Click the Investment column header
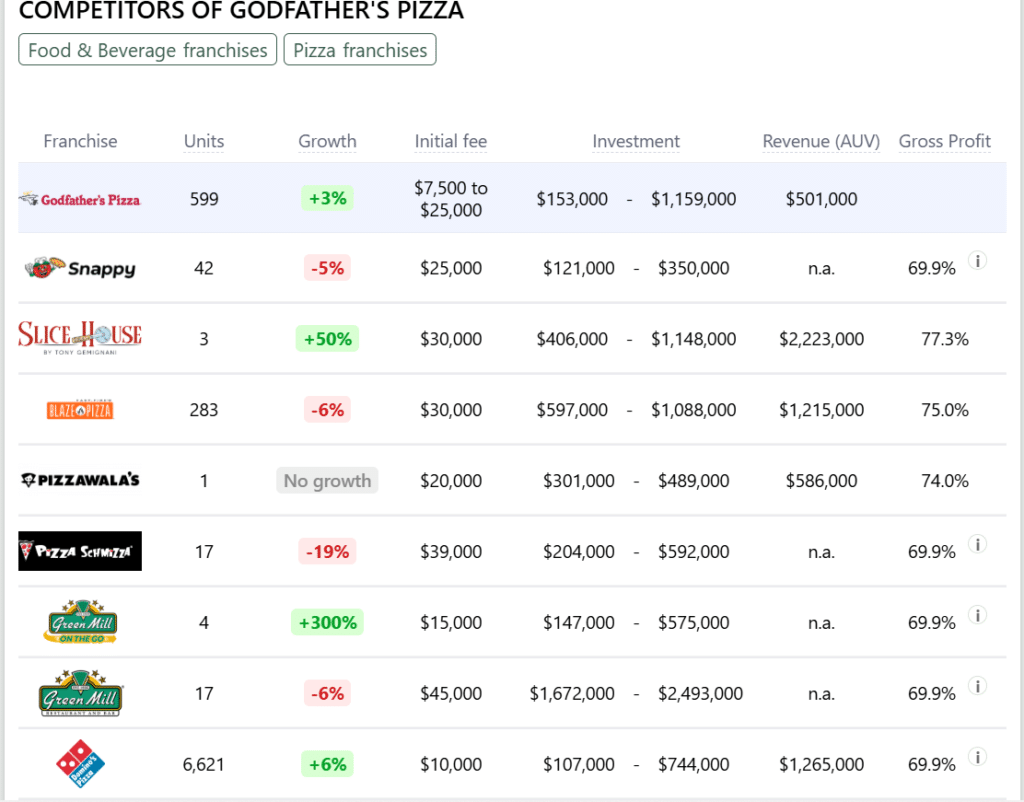Viewport: 1024px width, 802px height. [636, 141]
